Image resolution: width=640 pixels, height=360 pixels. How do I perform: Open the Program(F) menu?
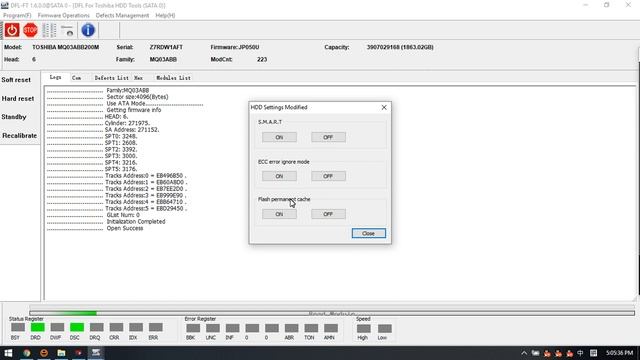point(17,15)
